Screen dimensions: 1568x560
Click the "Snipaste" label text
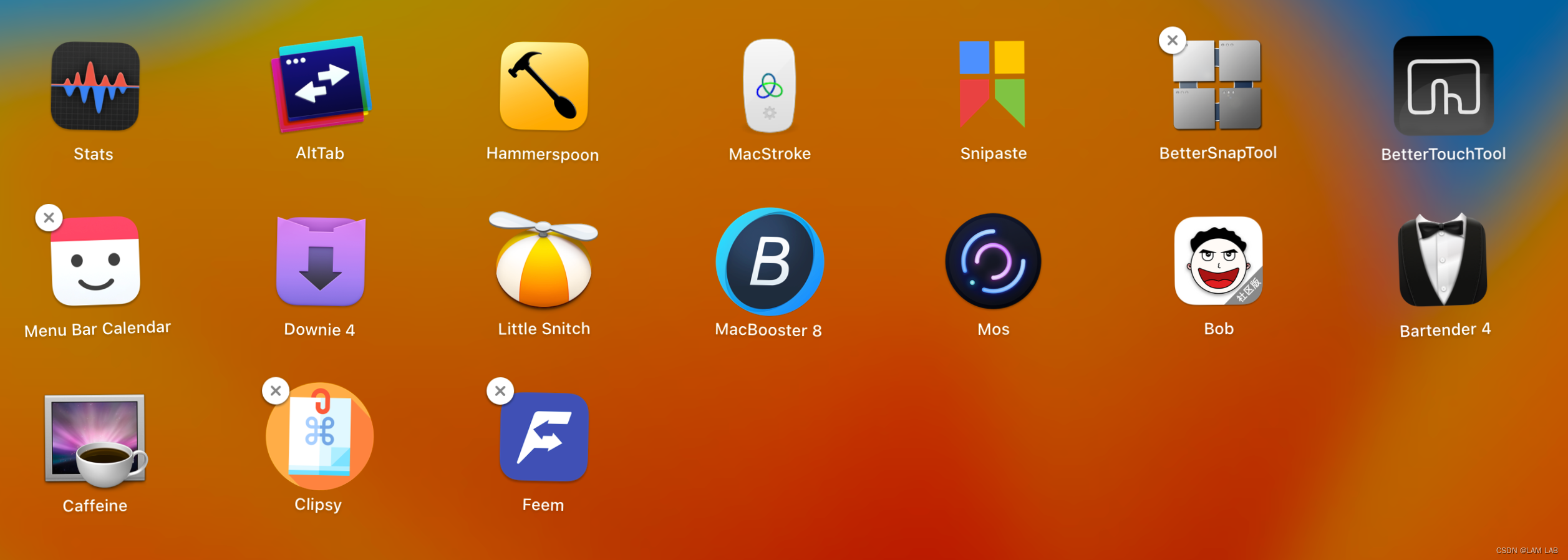(994, 153)
